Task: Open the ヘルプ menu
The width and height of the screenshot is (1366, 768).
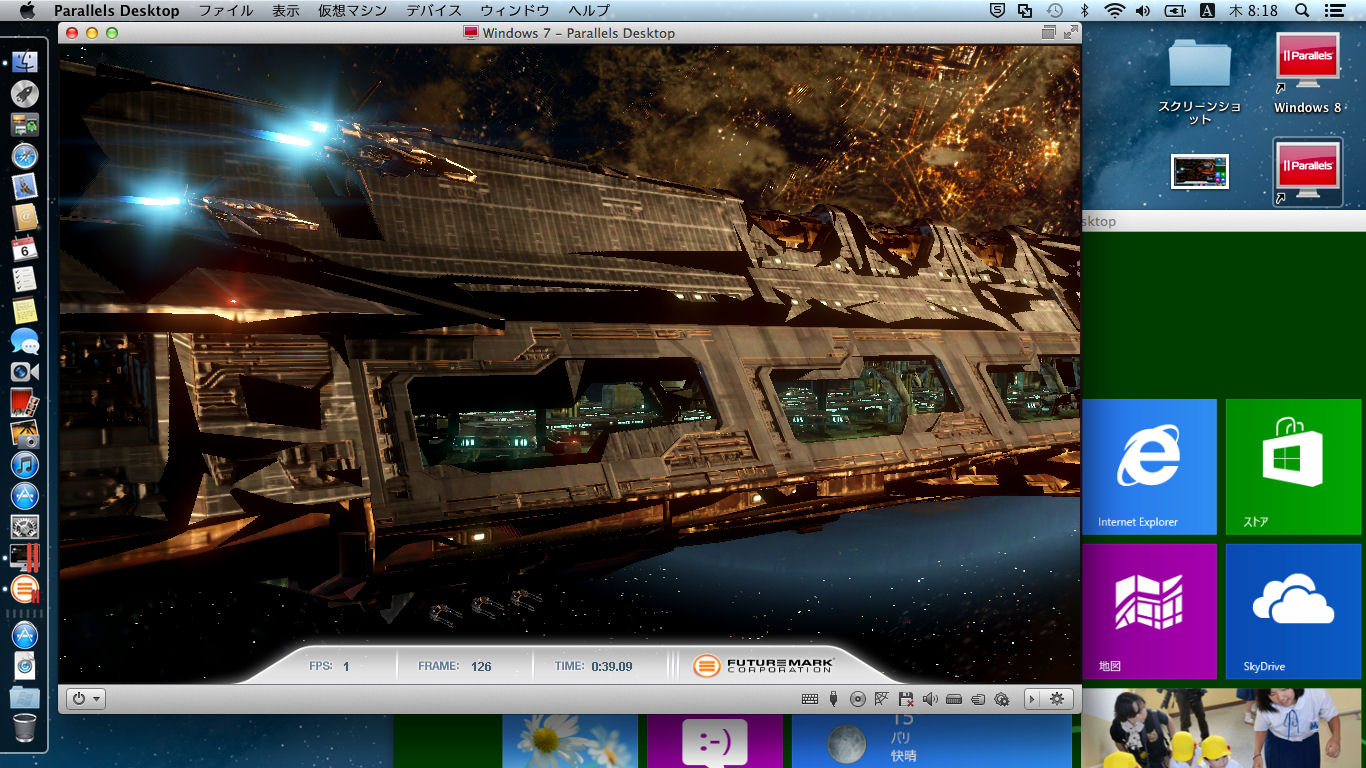Action: pyautogui.click(x=589, y=10)
